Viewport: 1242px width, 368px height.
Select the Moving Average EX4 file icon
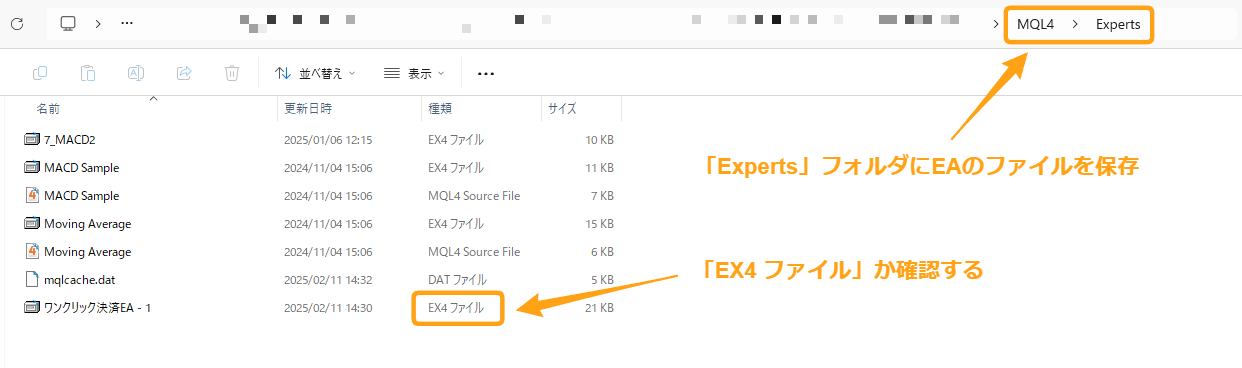tap(31, 224)
